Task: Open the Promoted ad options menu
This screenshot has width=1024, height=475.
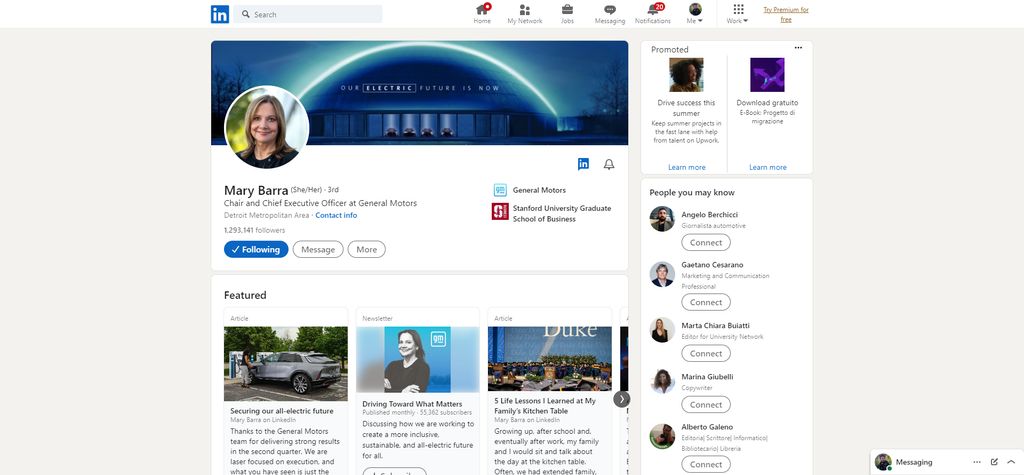Action: [x=798, y=48]
